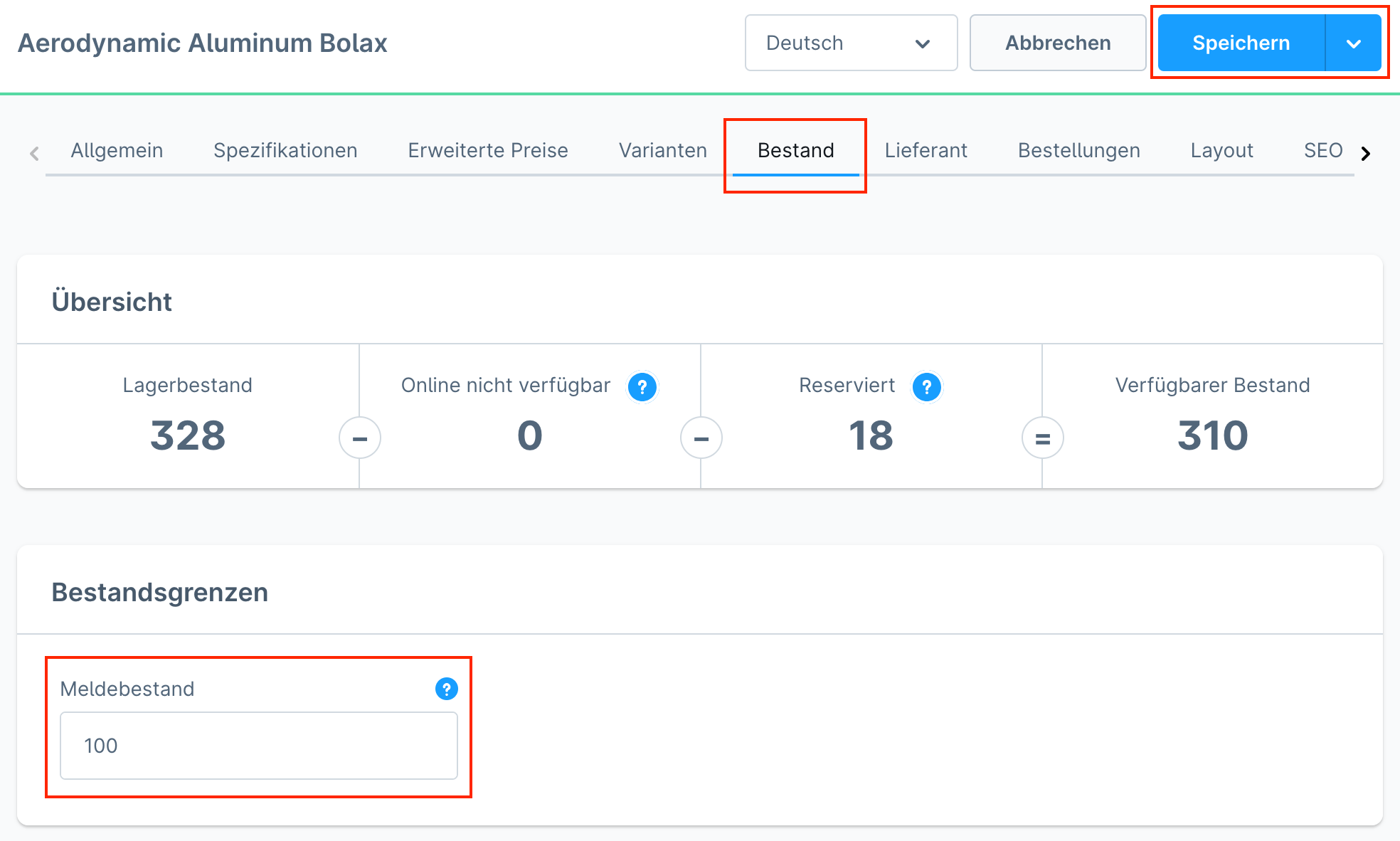
Task: Click the Meldebestand help icon
Action: (446, 689)
